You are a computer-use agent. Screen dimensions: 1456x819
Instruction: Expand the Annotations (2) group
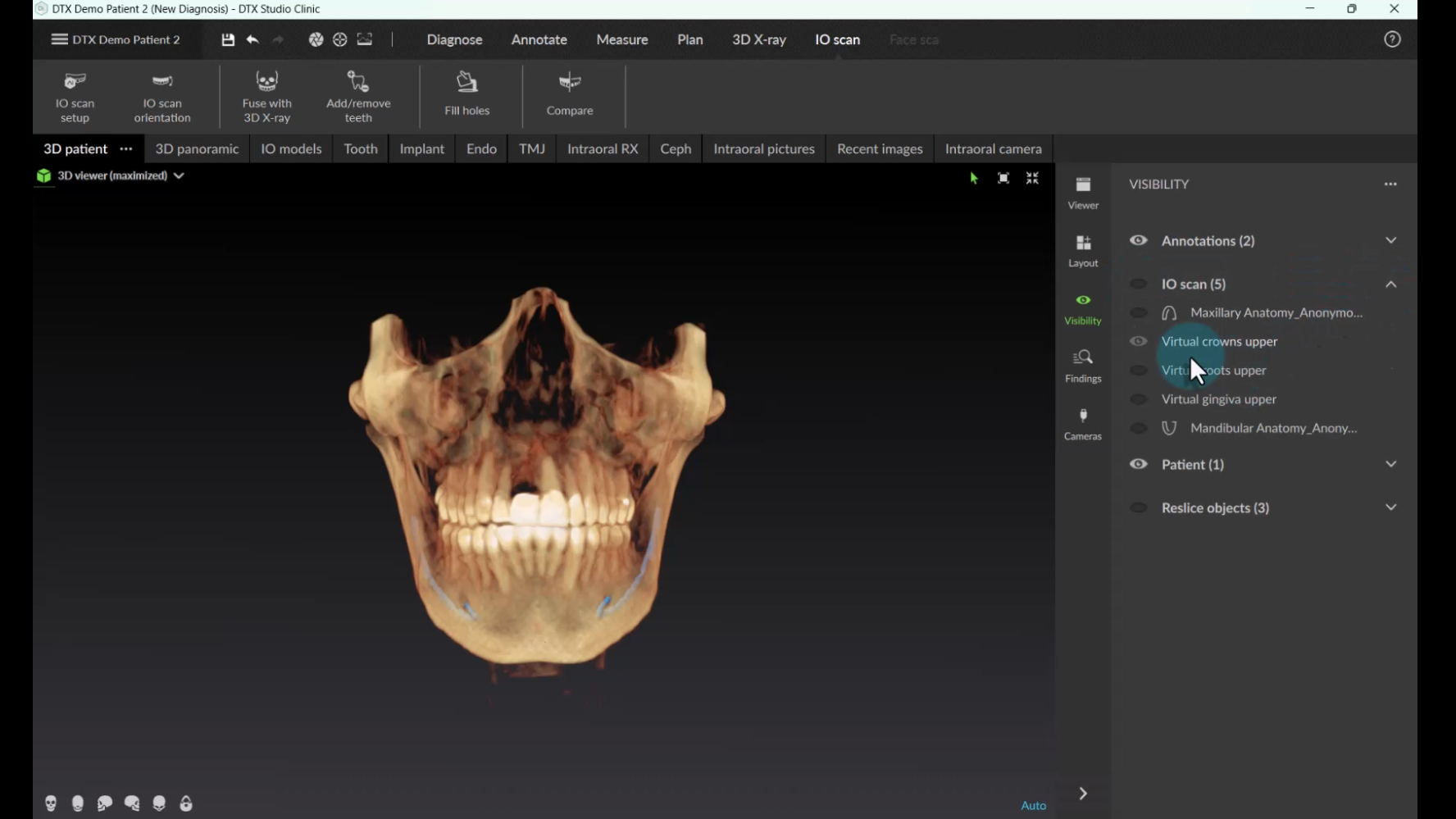point(1390,241)
